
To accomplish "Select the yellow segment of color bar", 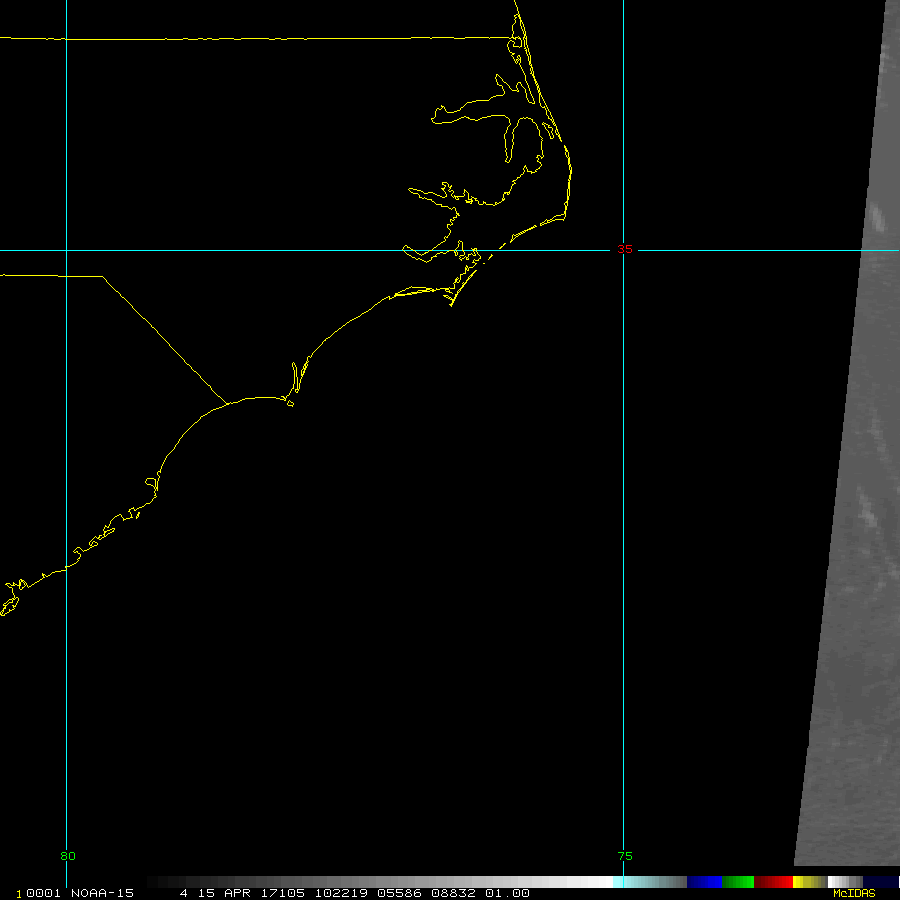I will (x=808, y=882).
